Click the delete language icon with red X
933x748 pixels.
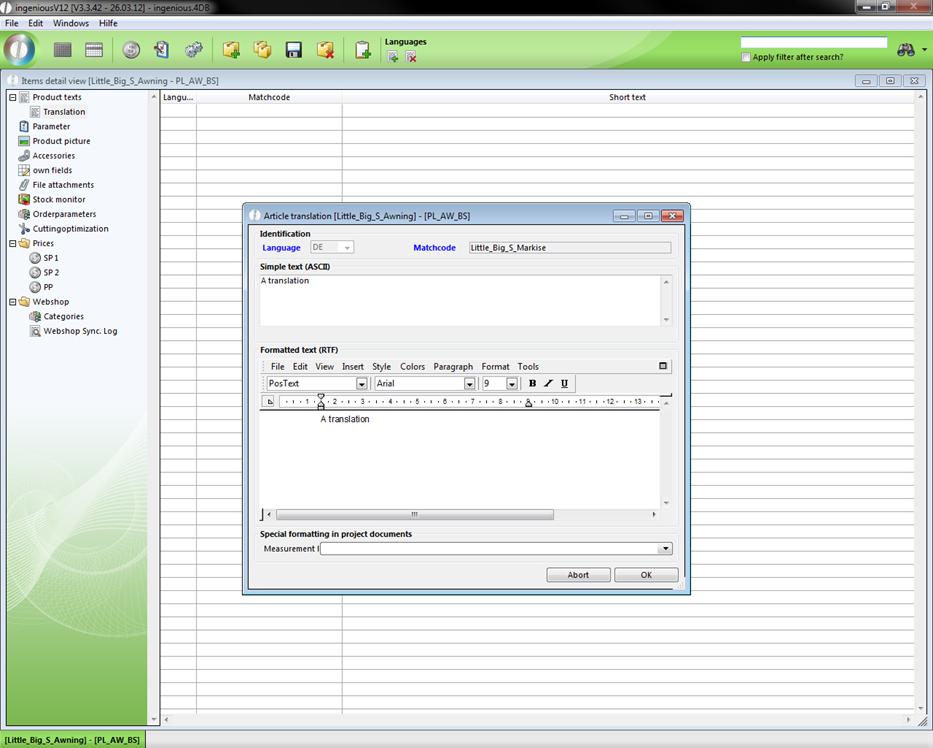pyautogui.click(x=411, y=57)
